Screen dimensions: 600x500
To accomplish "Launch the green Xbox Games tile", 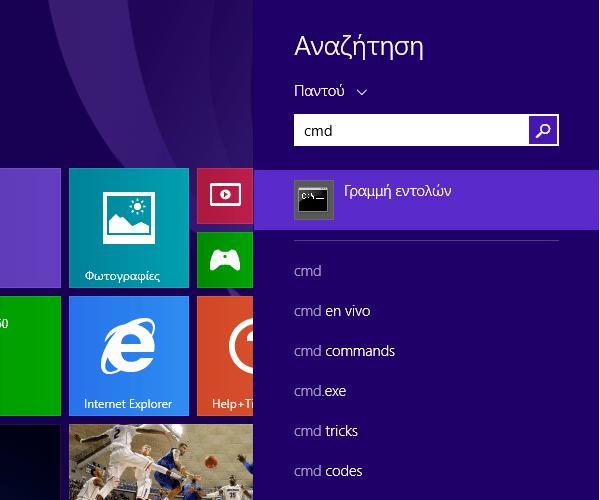I will pyautogui.click(x=225, y=259).
